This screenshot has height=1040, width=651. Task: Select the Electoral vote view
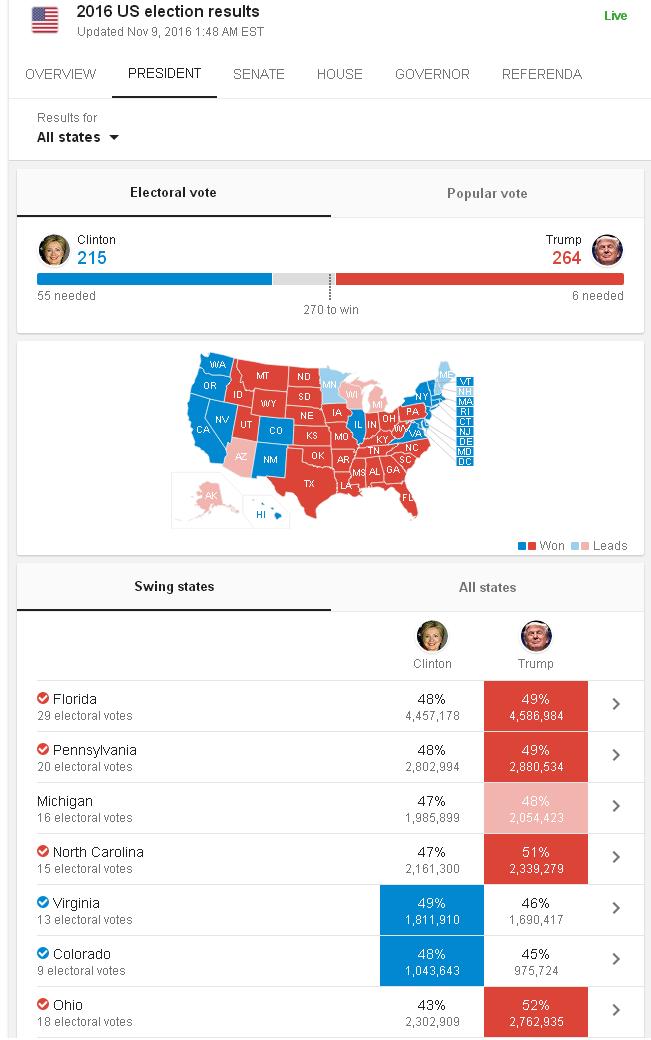(x=173, y=193)
